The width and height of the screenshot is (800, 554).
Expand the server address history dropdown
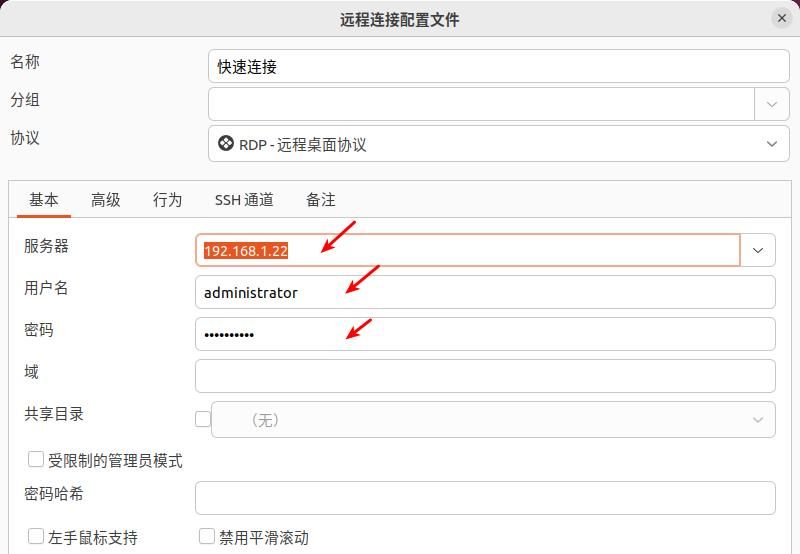tap(758, 250)
